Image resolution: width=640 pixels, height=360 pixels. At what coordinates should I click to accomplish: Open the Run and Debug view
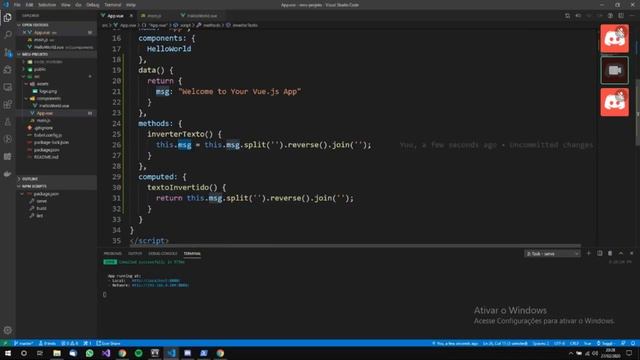pos(8,70)
